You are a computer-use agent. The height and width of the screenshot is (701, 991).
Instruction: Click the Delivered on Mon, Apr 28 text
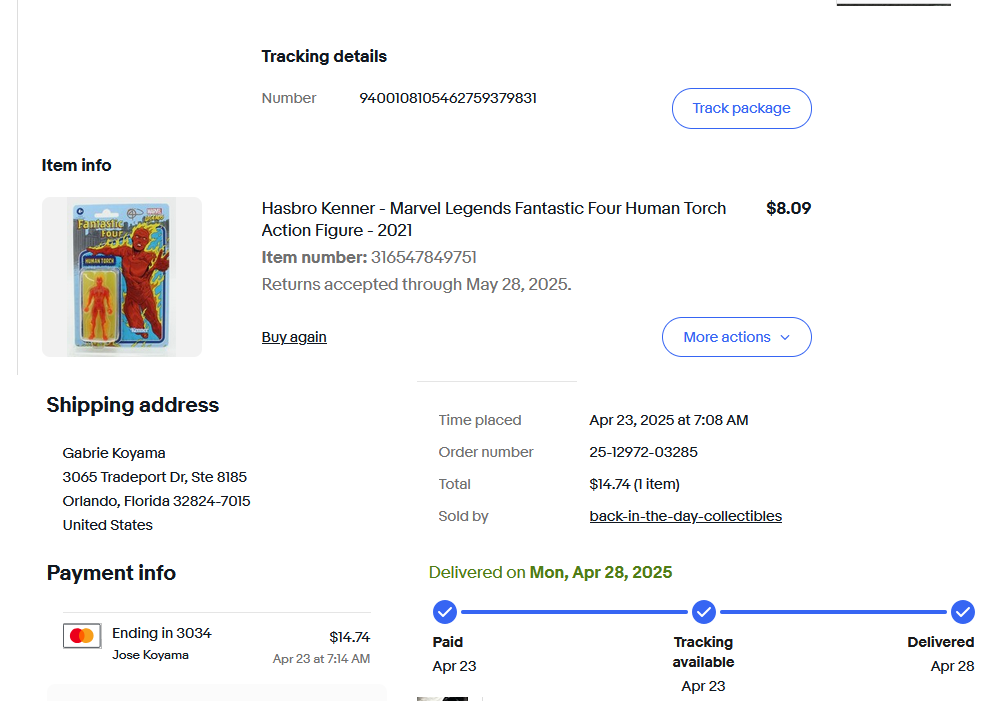550,572
